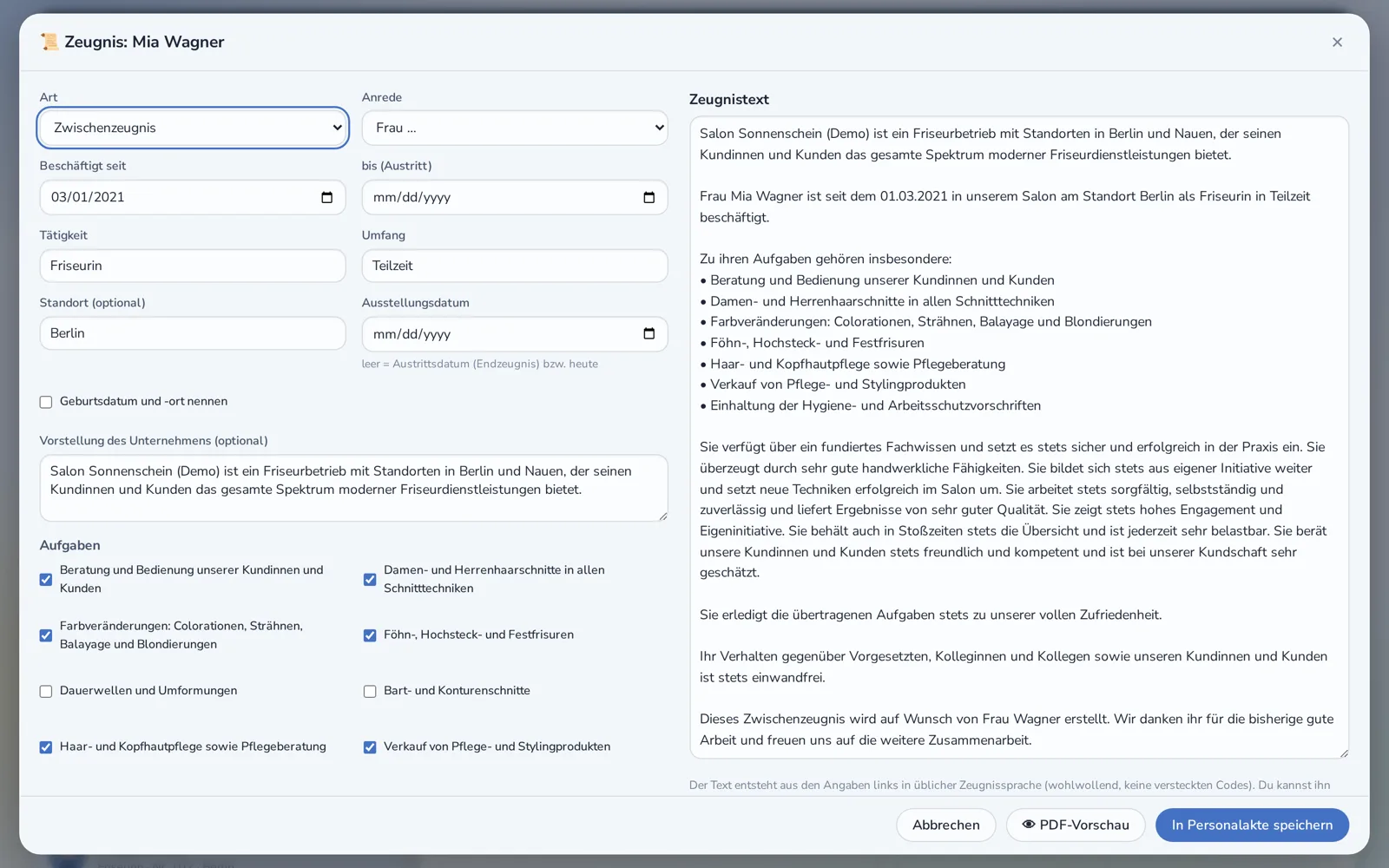Screen dimensions: 1389x868
Task: Click the Beschäftigt seit date value 03/01/2021
Action: click(x=88, y=197)
